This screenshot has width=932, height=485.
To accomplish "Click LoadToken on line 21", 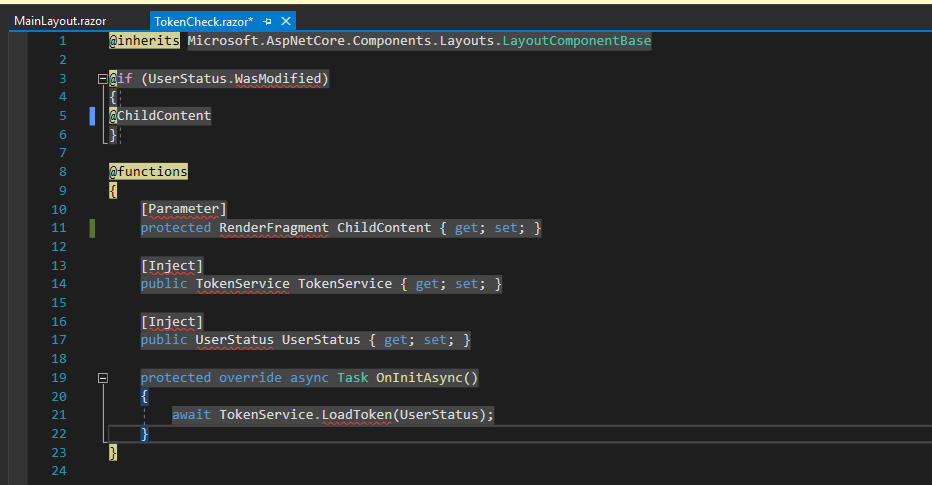I will coord(357,415).
